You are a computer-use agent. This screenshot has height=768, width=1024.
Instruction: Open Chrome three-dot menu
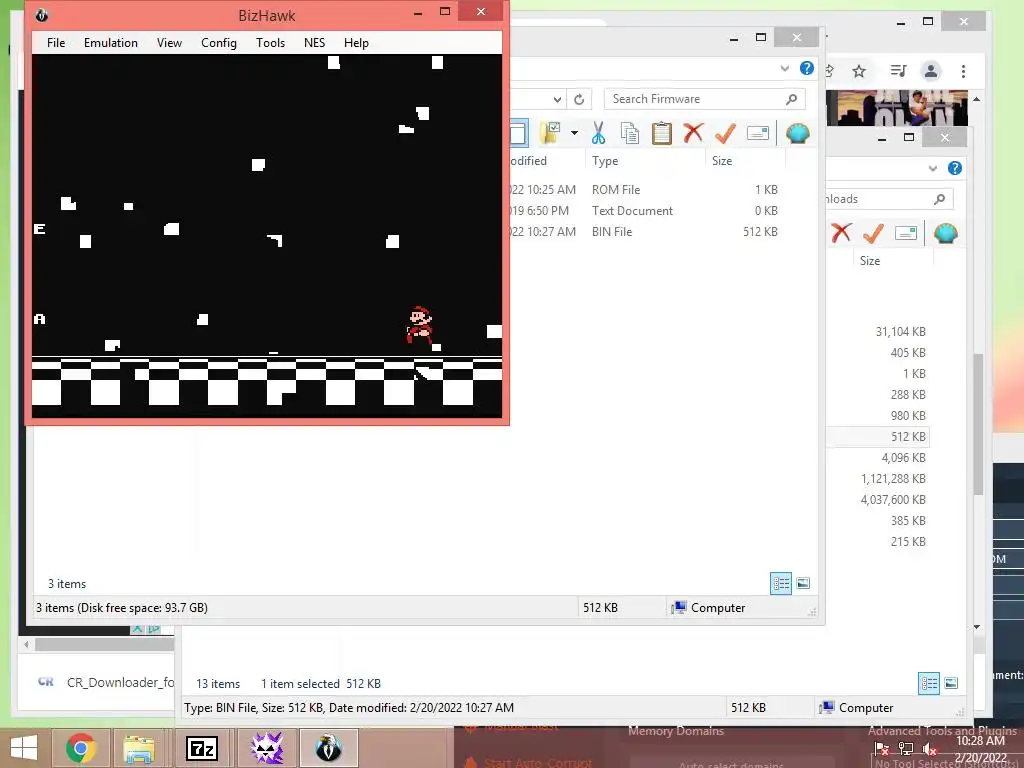pos(963,71)
